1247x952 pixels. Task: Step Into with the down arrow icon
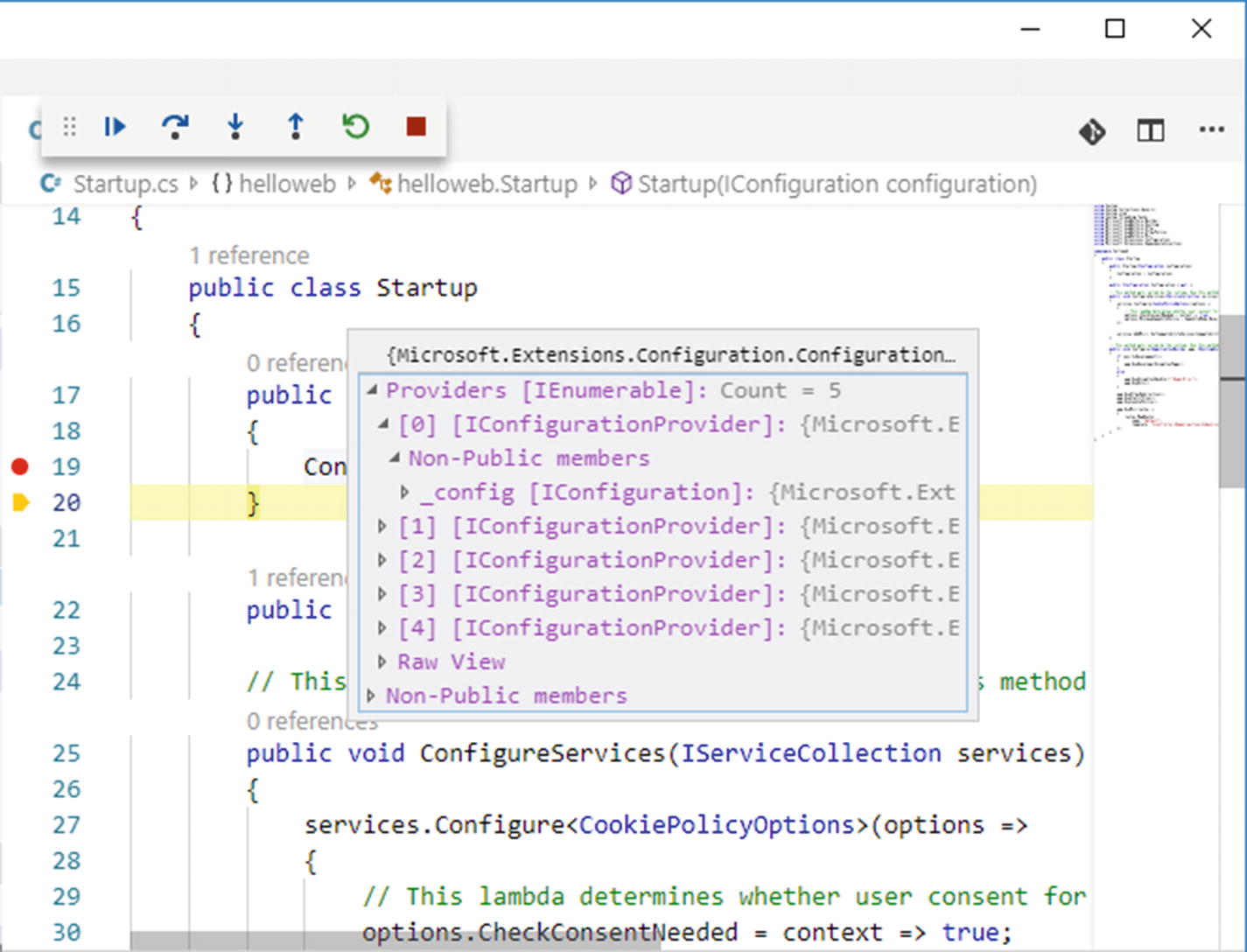[x=235, y=128]
